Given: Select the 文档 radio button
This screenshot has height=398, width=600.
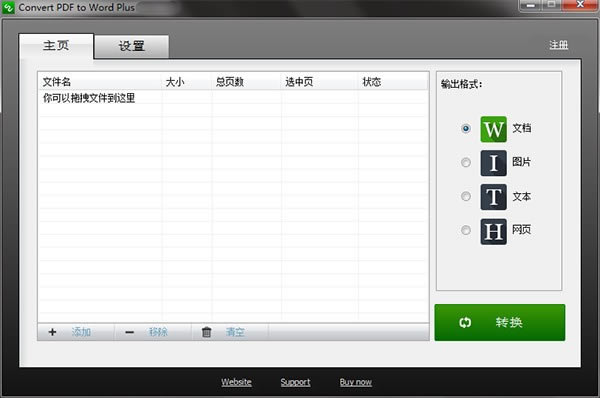Looking at the screenshot, I should (466, 129).
